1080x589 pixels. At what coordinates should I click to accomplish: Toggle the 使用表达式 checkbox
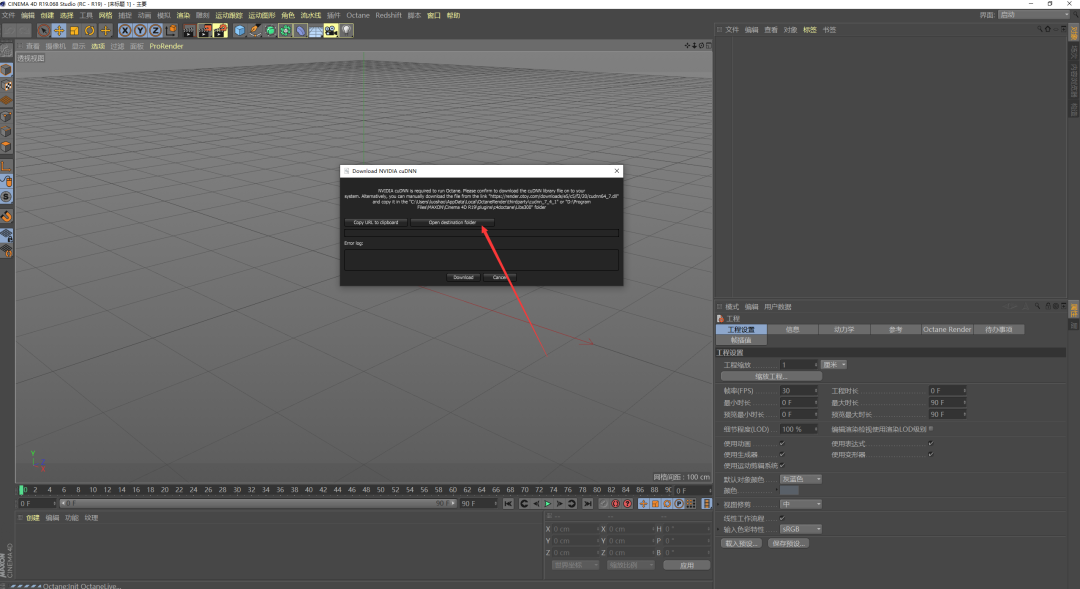931,444
